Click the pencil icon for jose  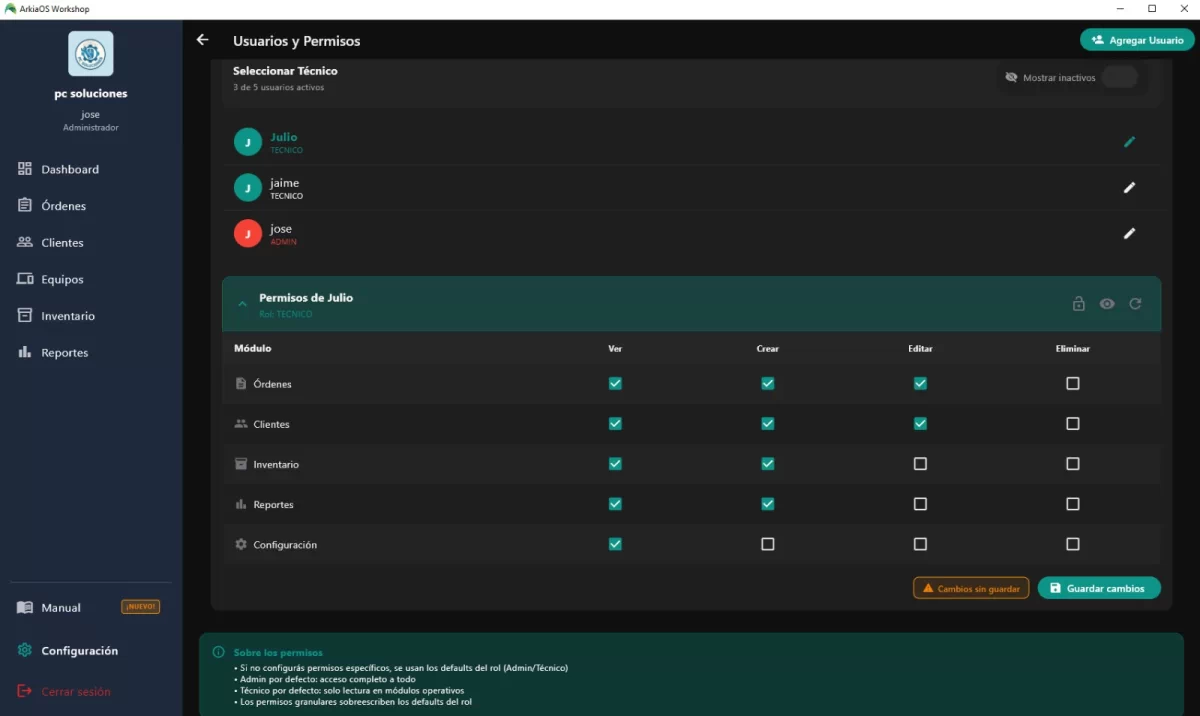click(x=1129, y=233)
